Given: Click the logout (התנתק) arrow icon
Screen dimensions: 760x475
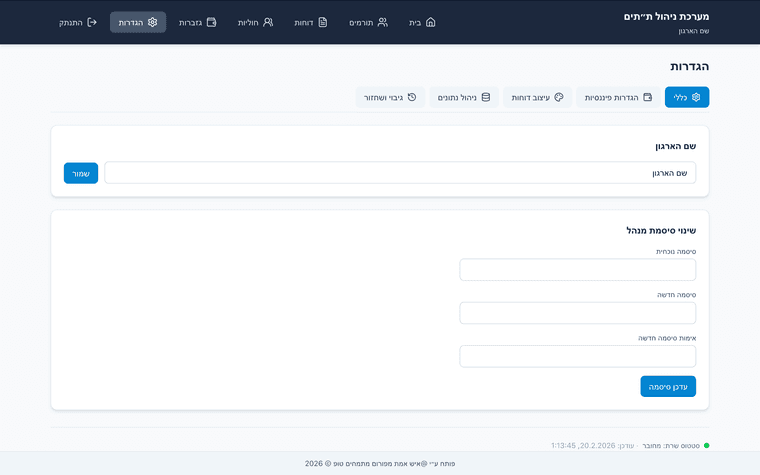Looking at the screenshot, I should click(92, 22).
